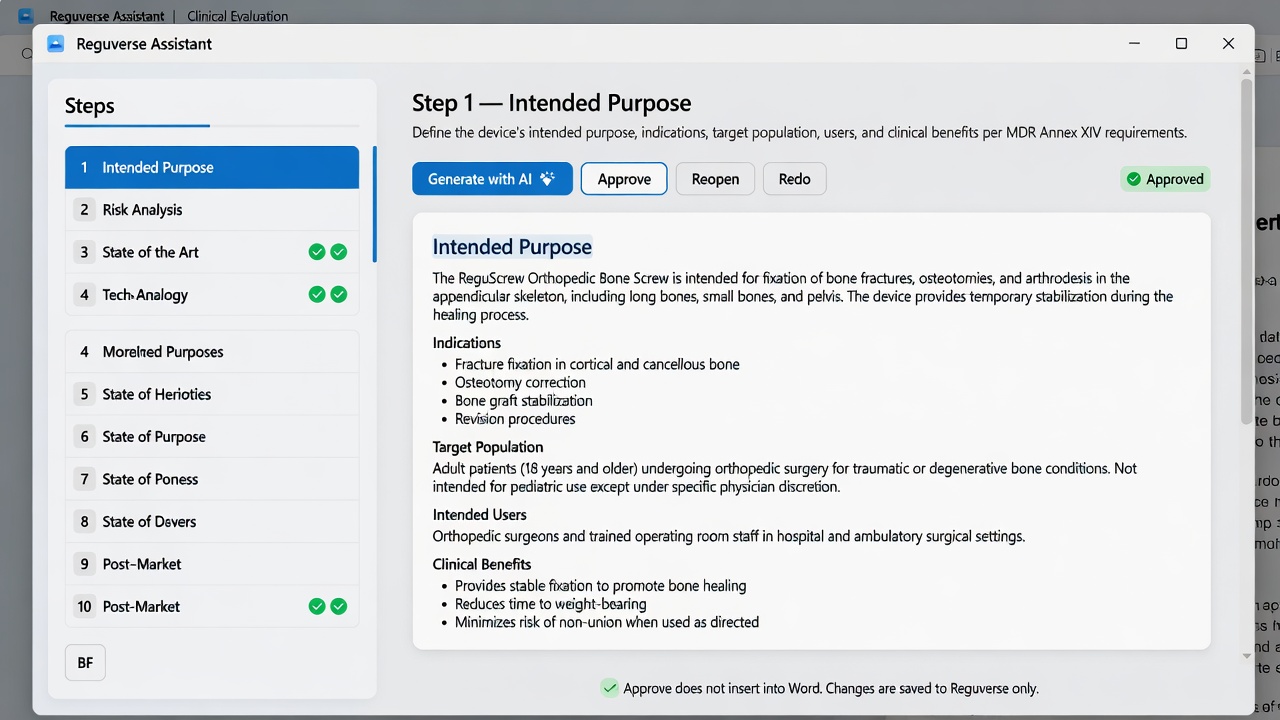Switch to the Tech Analogy step

(212, 294)
